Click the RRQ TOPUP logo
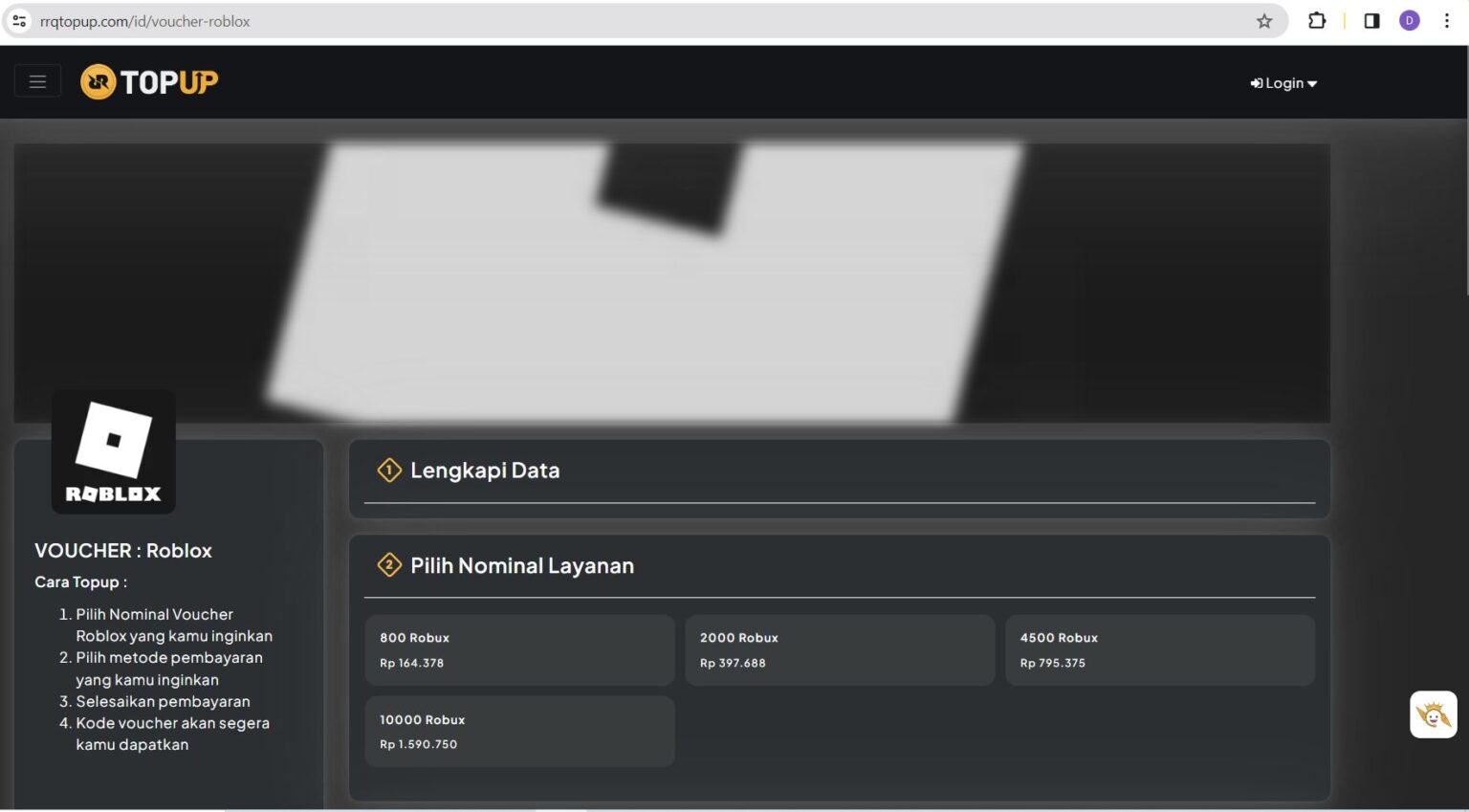The height and width of the screenshot is (812, 1469). (x=148, y=81)
